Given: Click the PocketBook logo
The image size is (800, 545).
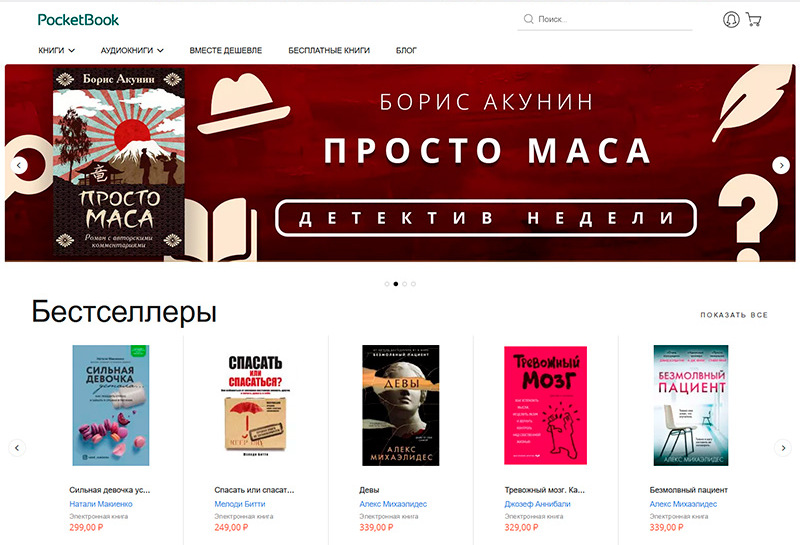Looking at the screenshot, I should click(x=78, y=20).
